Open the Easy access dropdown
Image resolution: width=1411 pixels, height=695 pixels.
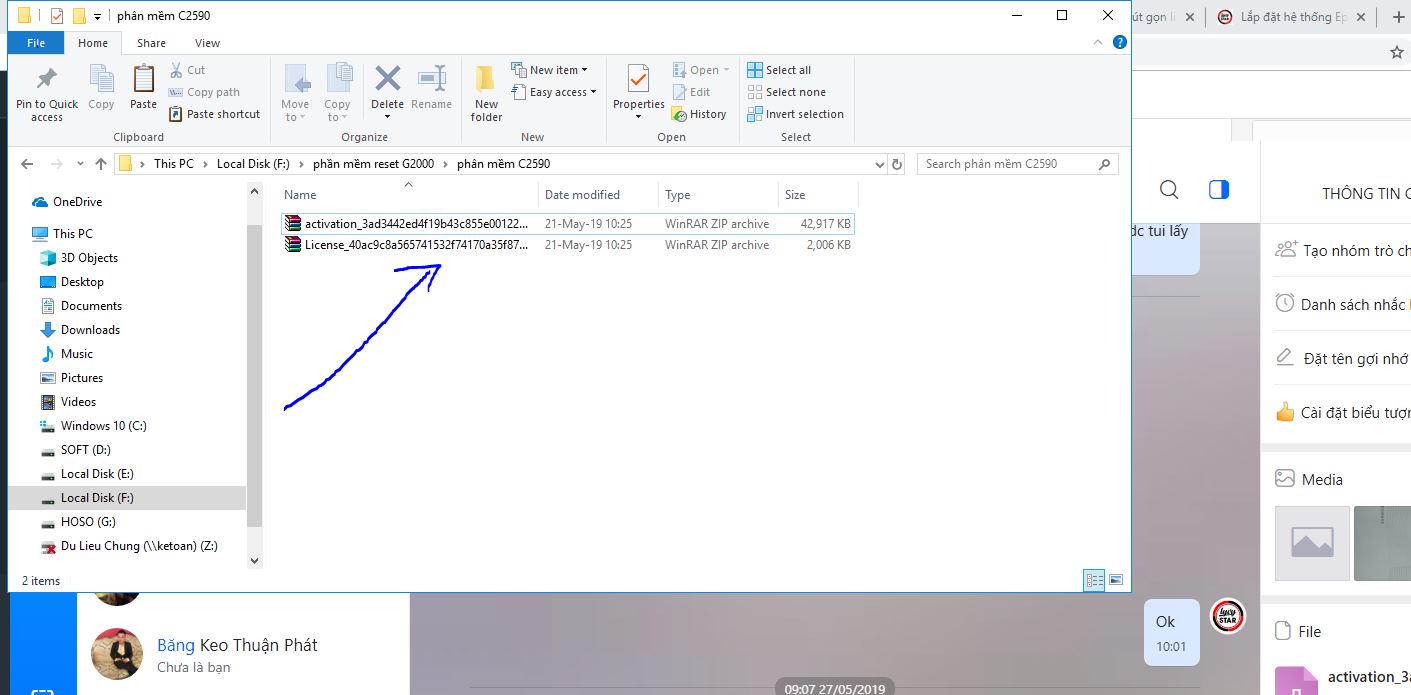(x=553, y=92)
